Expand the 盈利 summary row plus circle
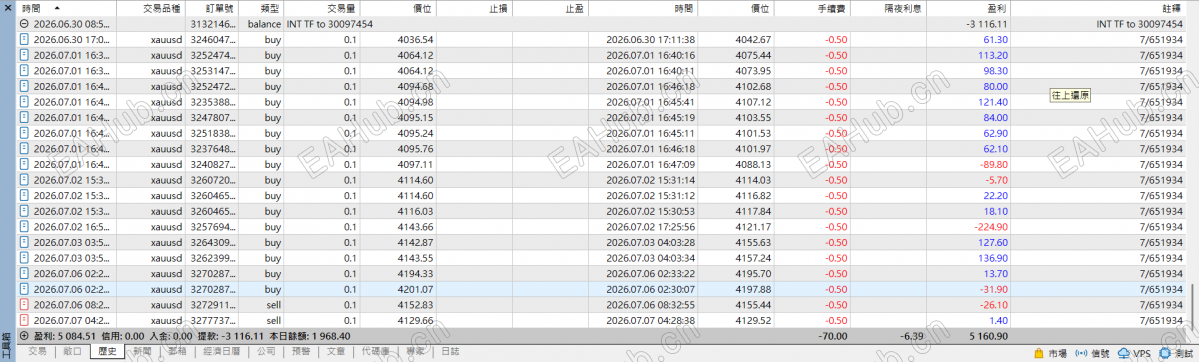Image resolution: width=1199 pixels, height=362 pixels. point(24,335)
